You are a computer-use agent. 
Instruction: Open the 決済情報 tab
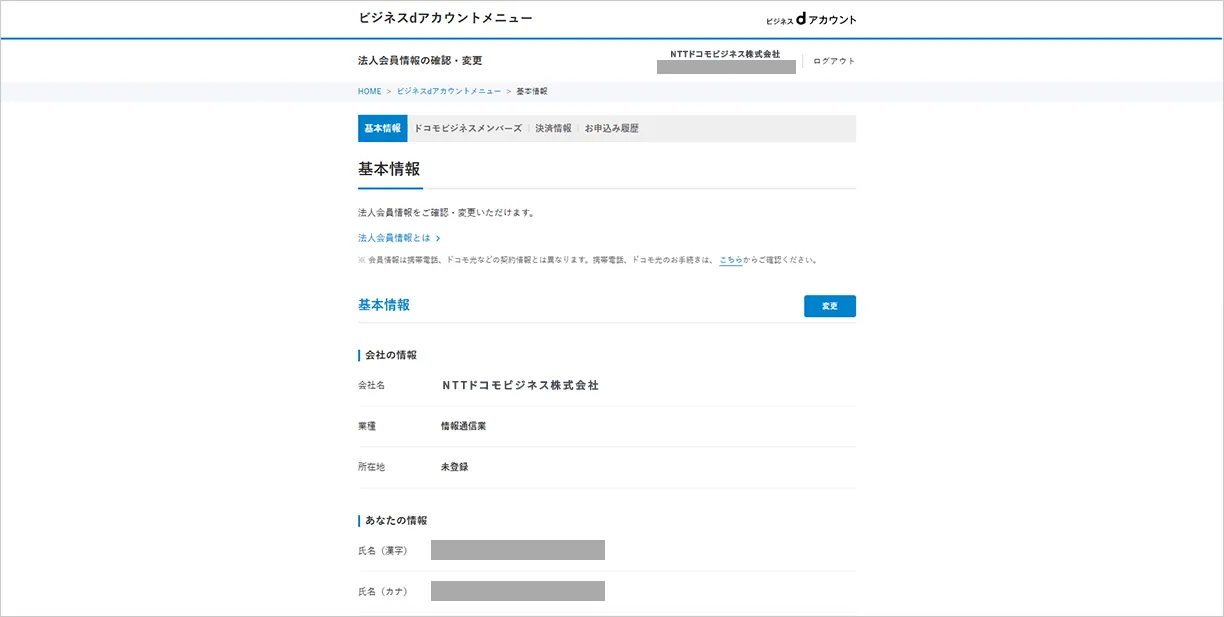coord(553,128)
